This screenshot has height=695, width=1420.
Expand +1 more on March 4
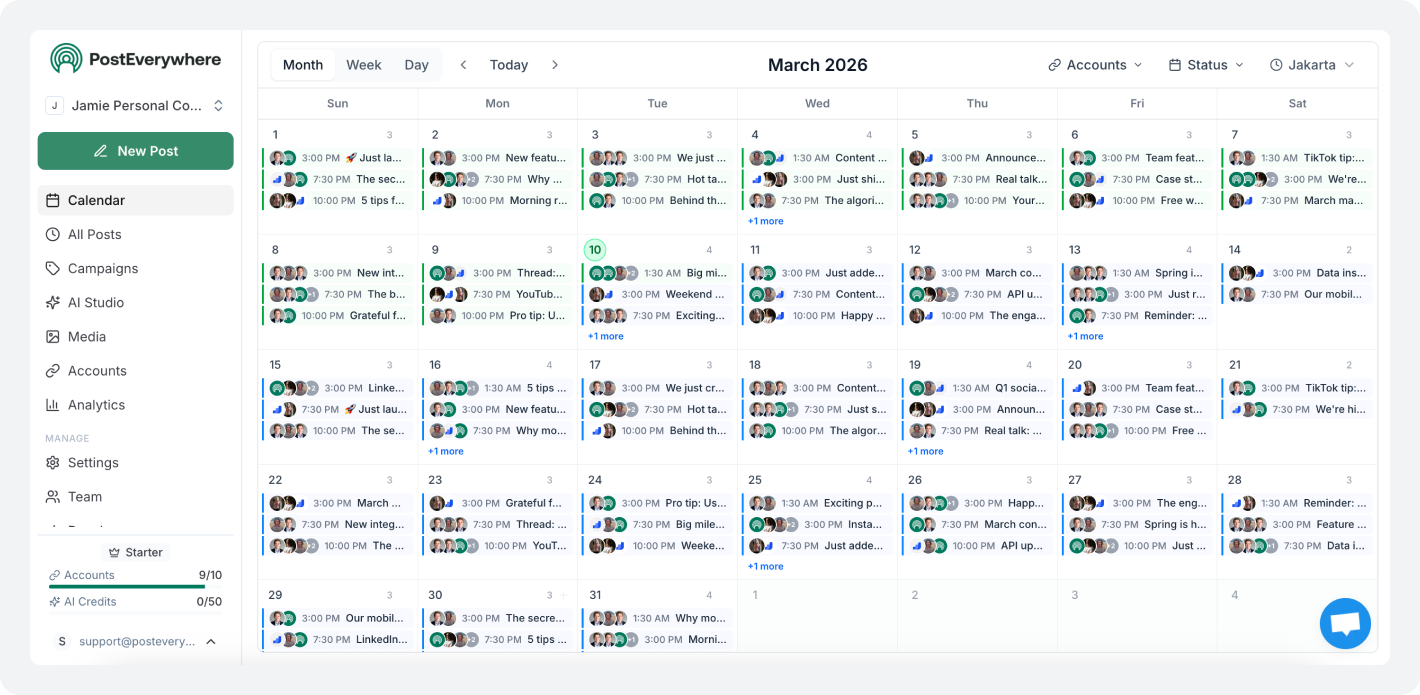pos(766,221)
